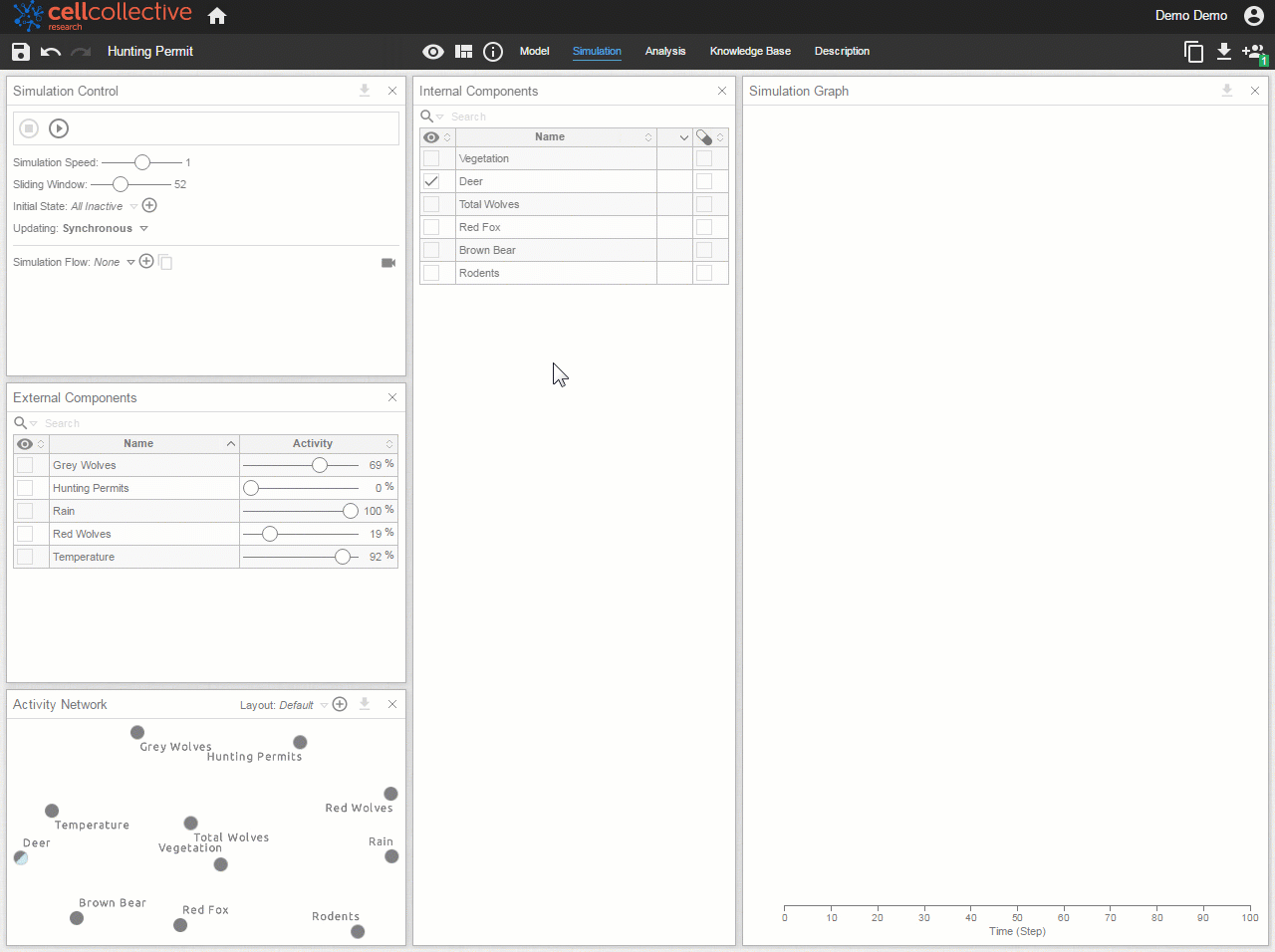The width and height of the screenshot is (1275, 952).
Task: Adjust the Simulation Speed slider handle
Action: (142, 162)
